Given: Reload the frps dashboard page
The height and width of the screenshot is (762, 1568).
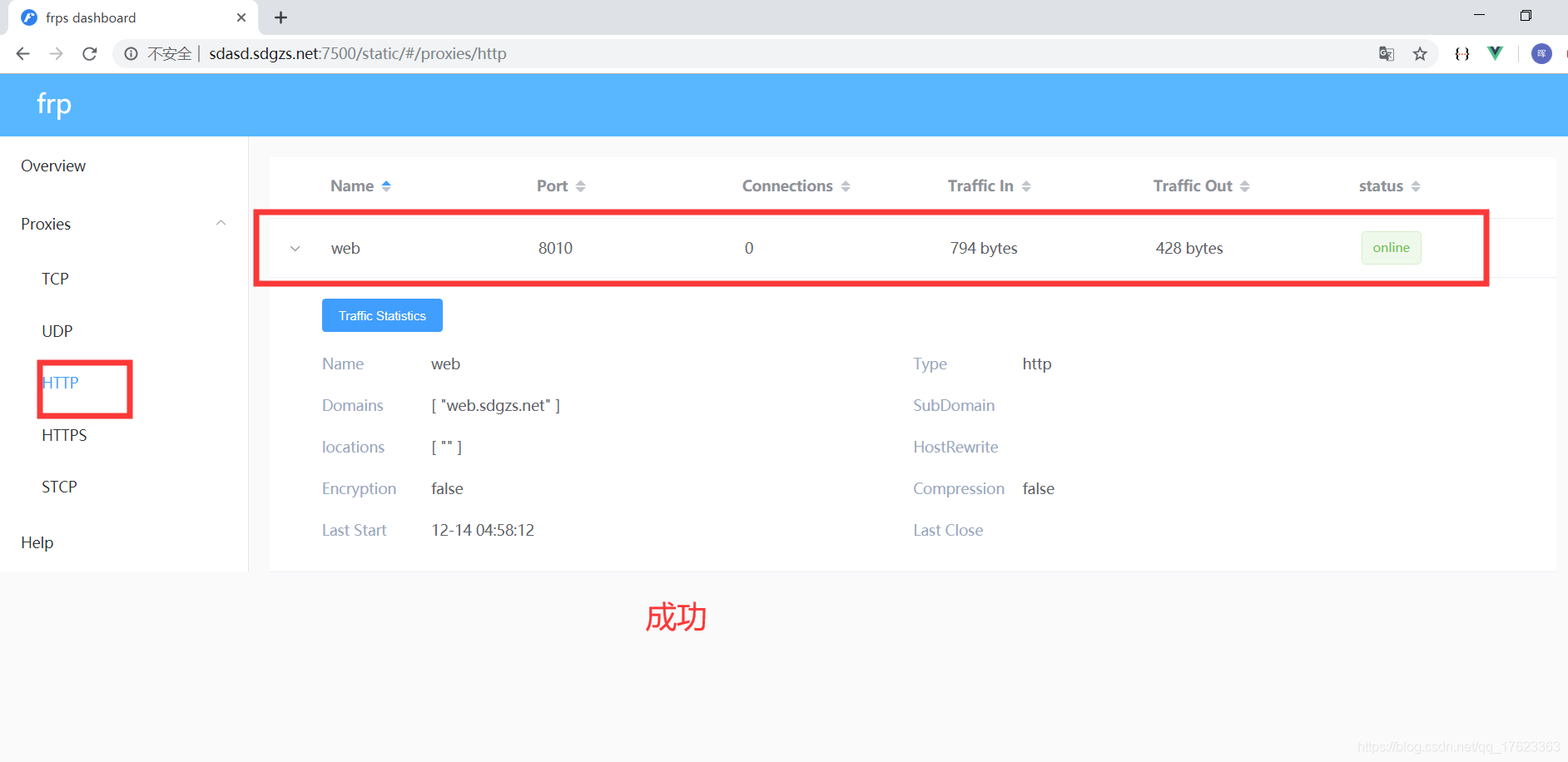Looking at the screenshot, I should (x=90, y=54).
